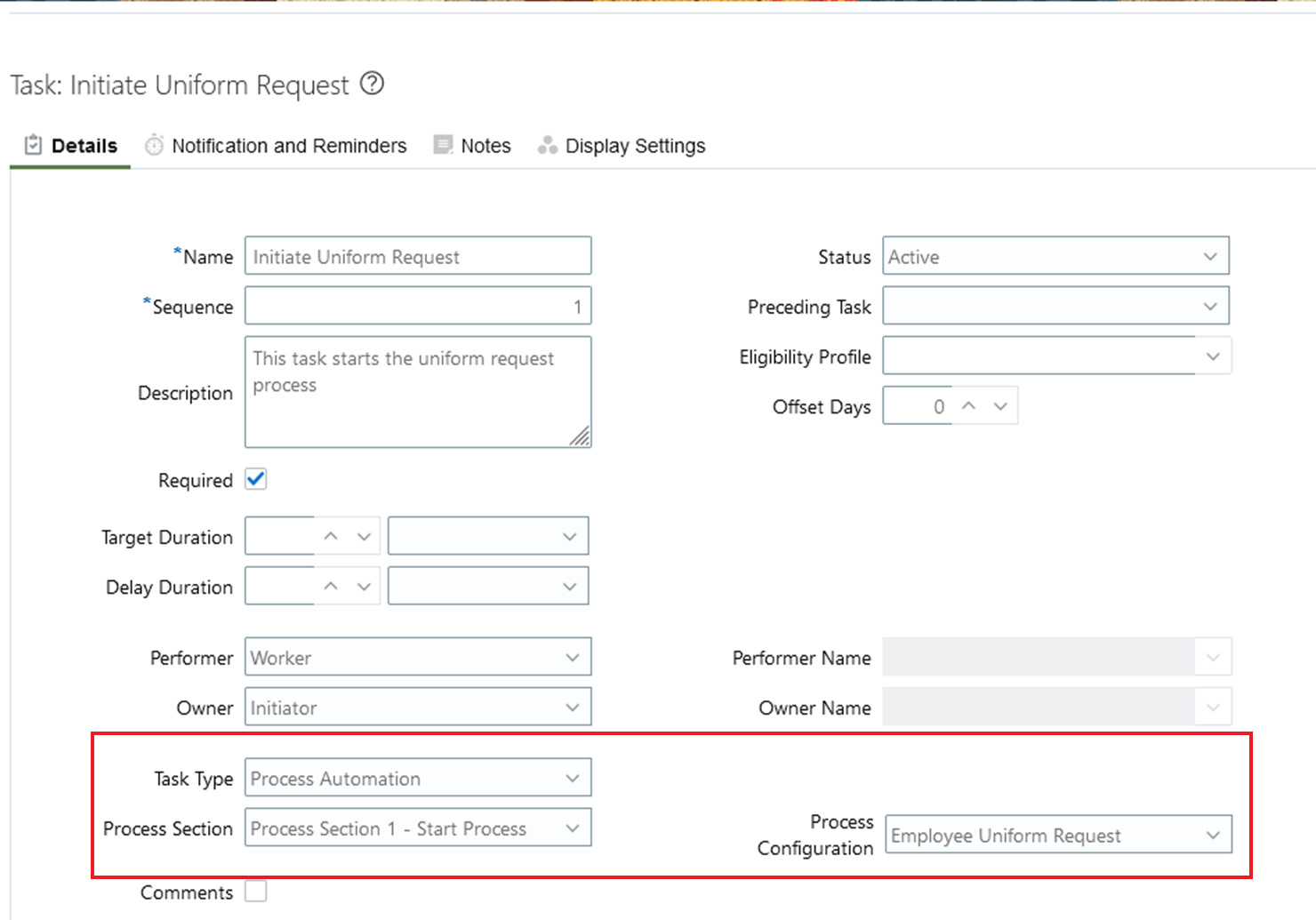Click the Display Settings tab icon
This screenshot has width=1316, height=920.
point(547,145)
